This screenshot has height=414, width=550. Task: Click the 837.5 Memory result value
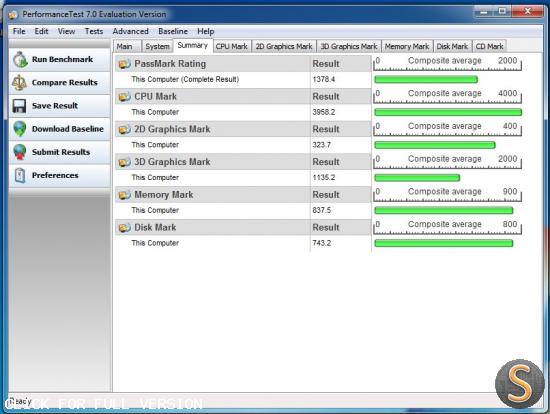(x=321, y=211)
